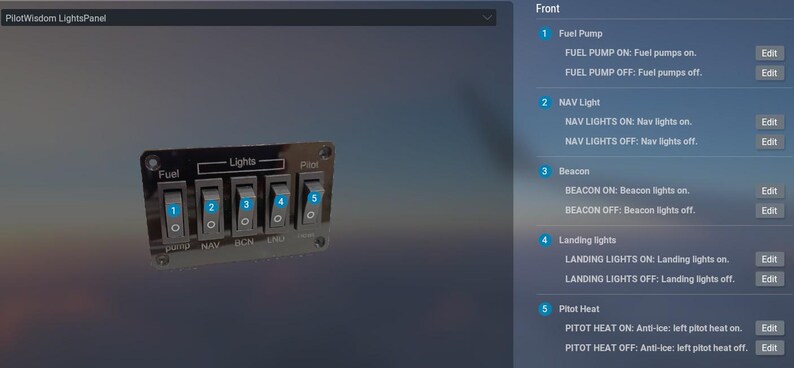Select the Beacon section heading
Image resolution: width=794 pixels, height=368 pixels.
tap(574, 171)
